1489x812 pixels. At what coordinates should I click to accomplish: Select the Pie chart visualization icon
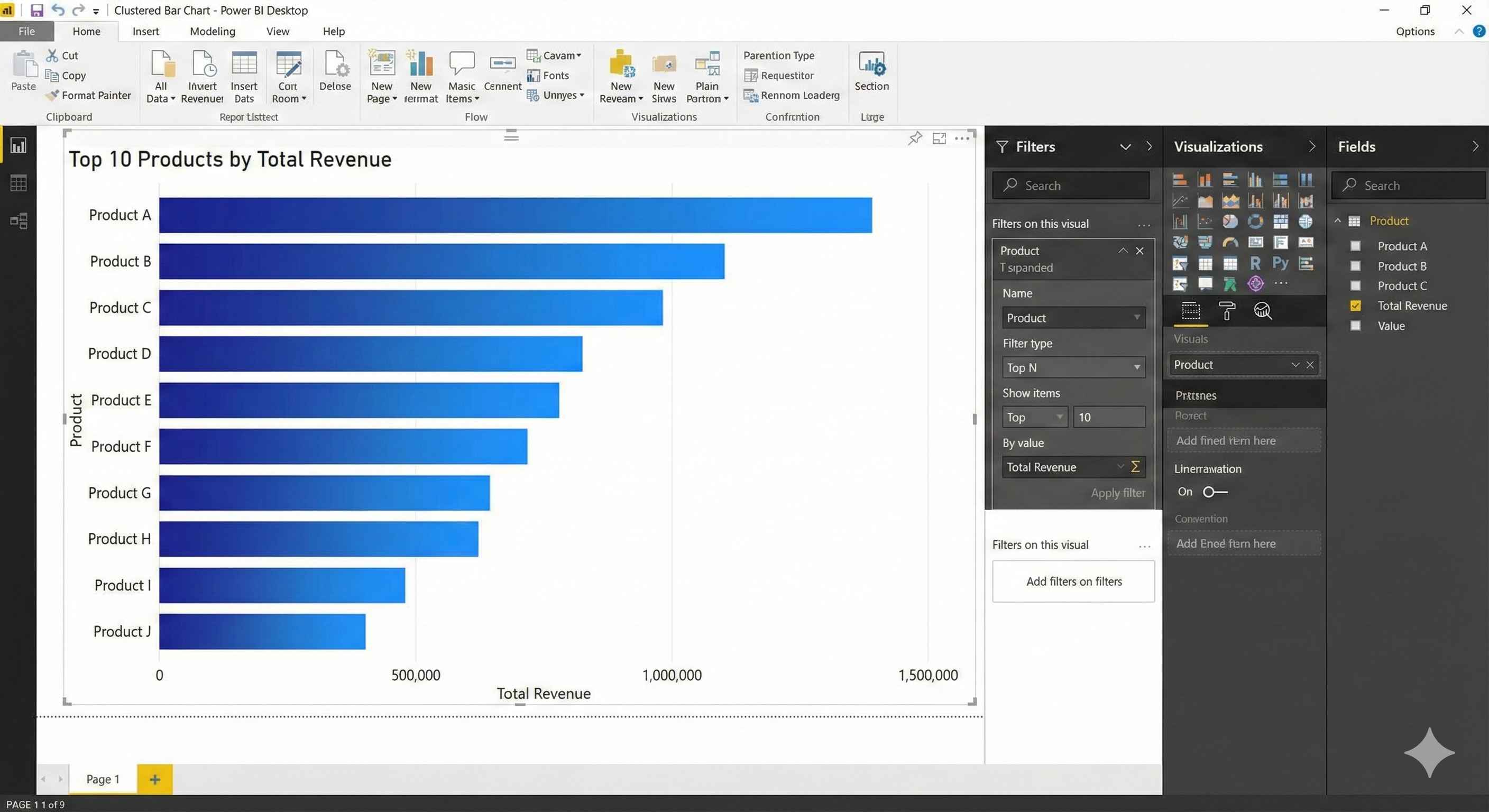tap(1230, 222)
